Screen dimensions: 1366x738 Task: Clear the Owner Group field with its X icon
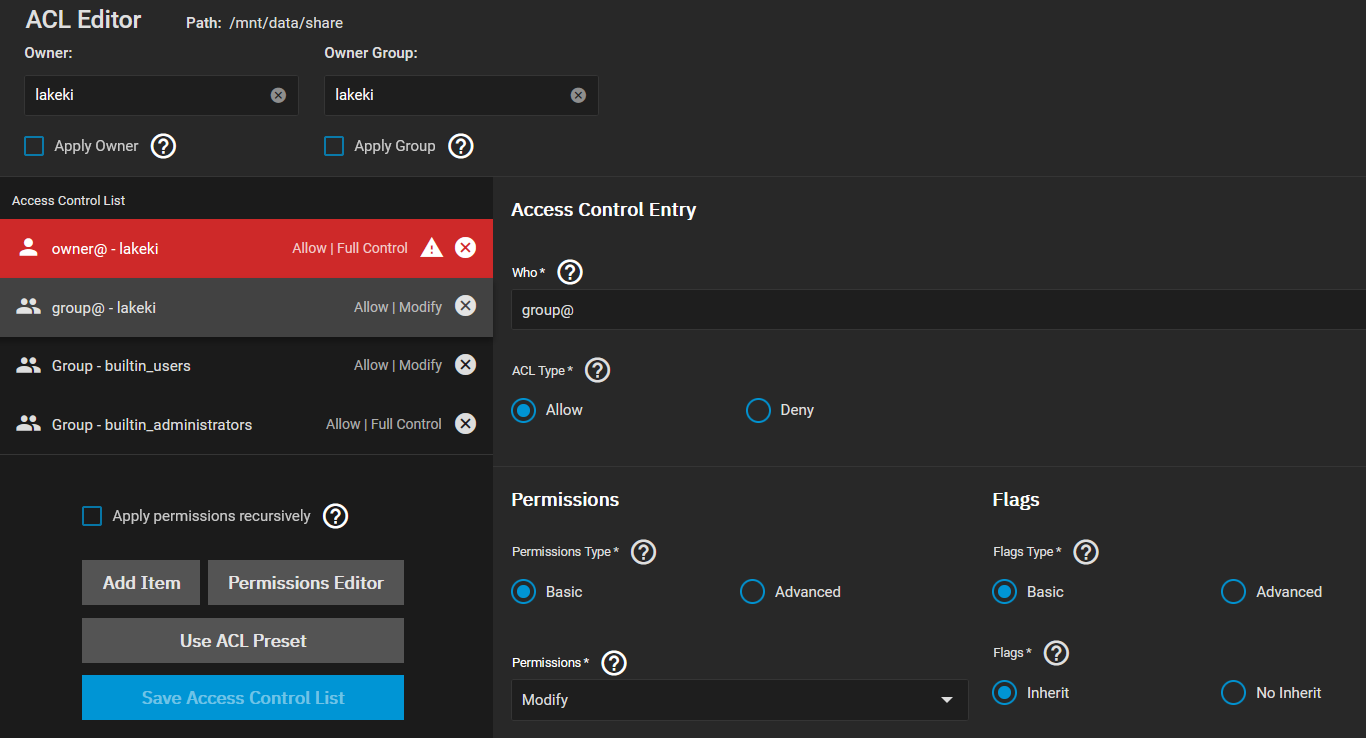[x=578, y=95]
